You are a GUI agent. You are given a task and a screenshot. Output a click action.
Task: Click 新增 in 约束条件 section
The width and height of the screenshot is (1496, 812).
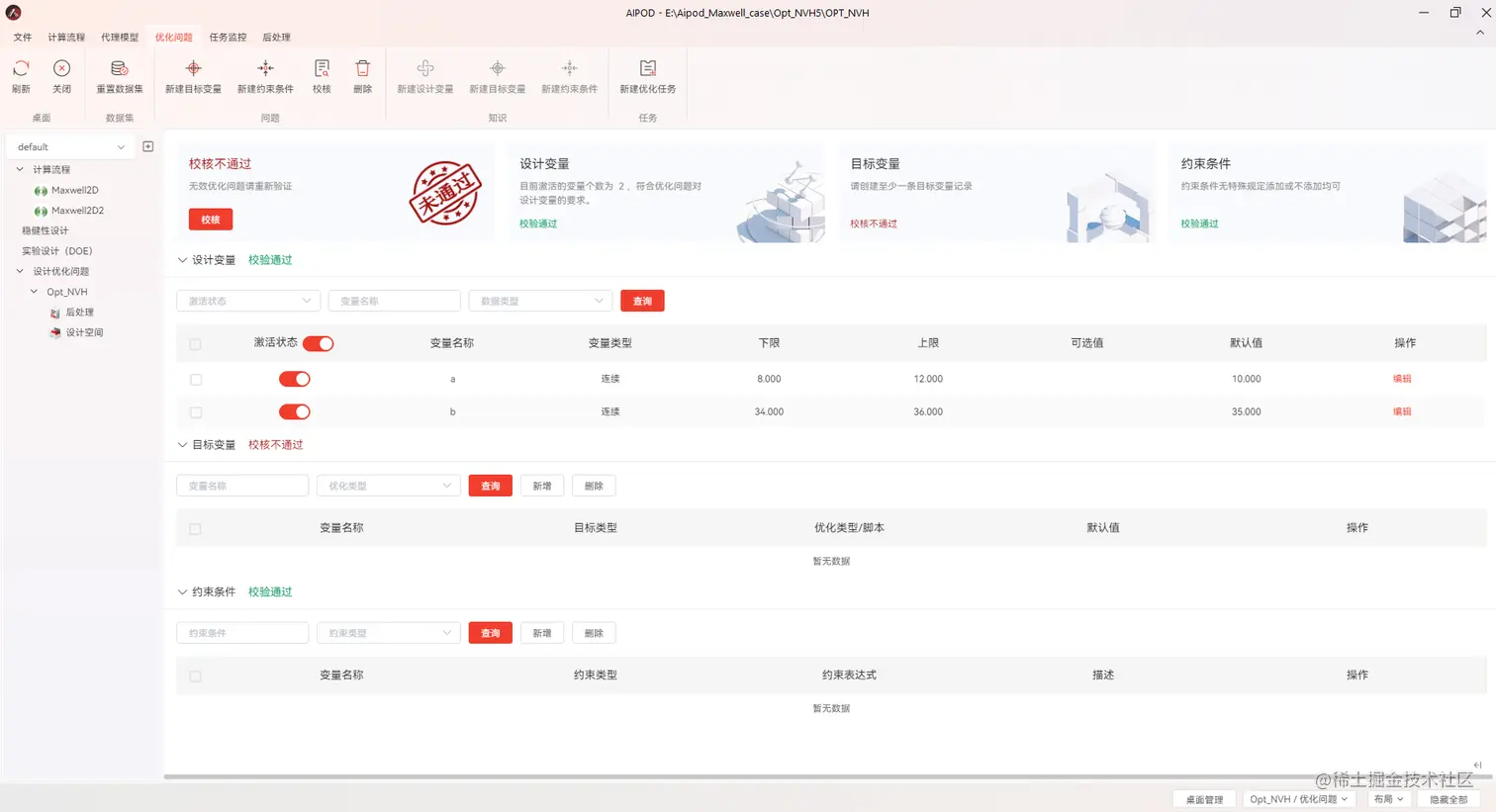542,633
